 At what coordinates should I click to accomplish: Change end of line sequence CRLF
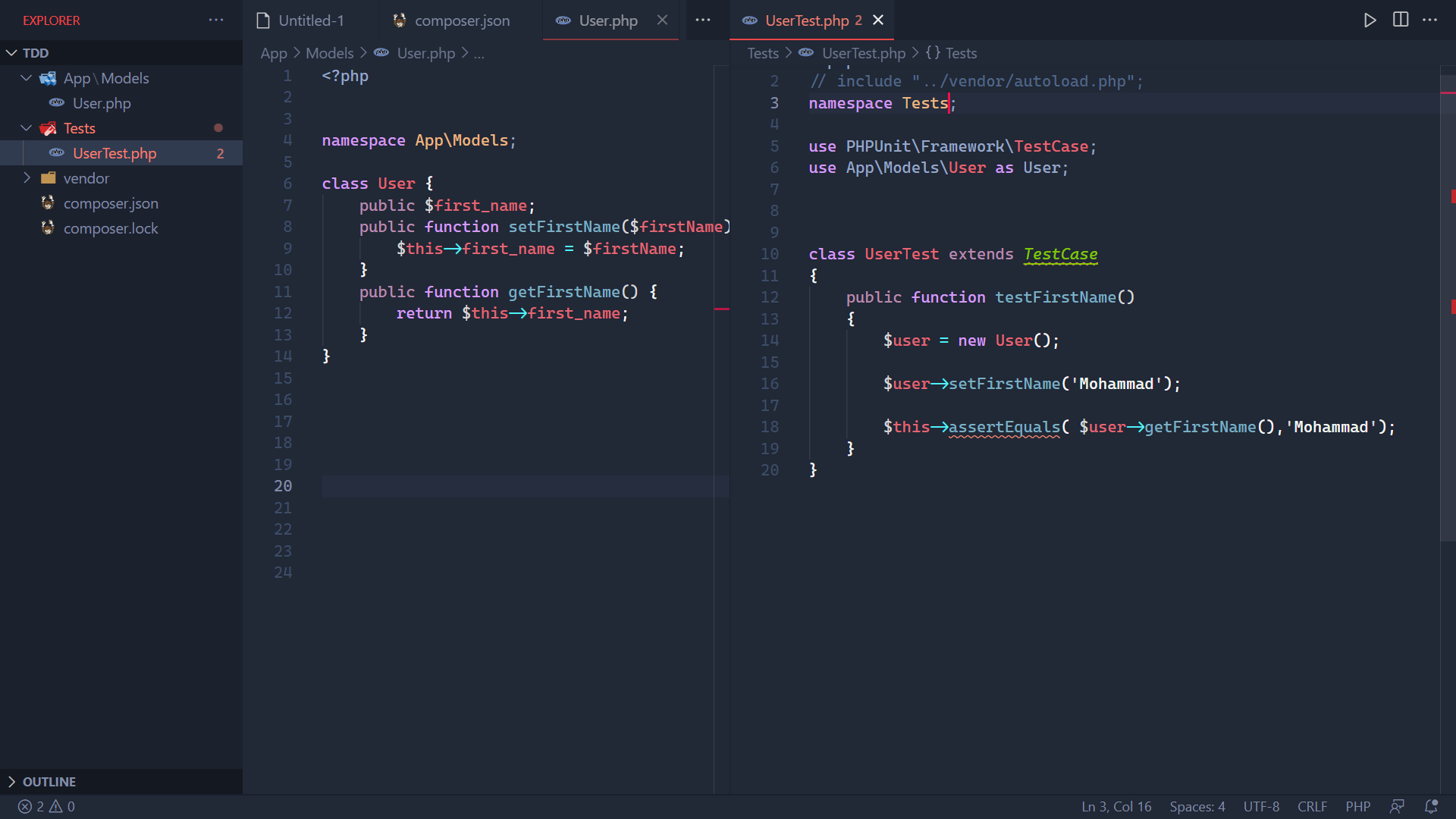tap(1312, 807)
